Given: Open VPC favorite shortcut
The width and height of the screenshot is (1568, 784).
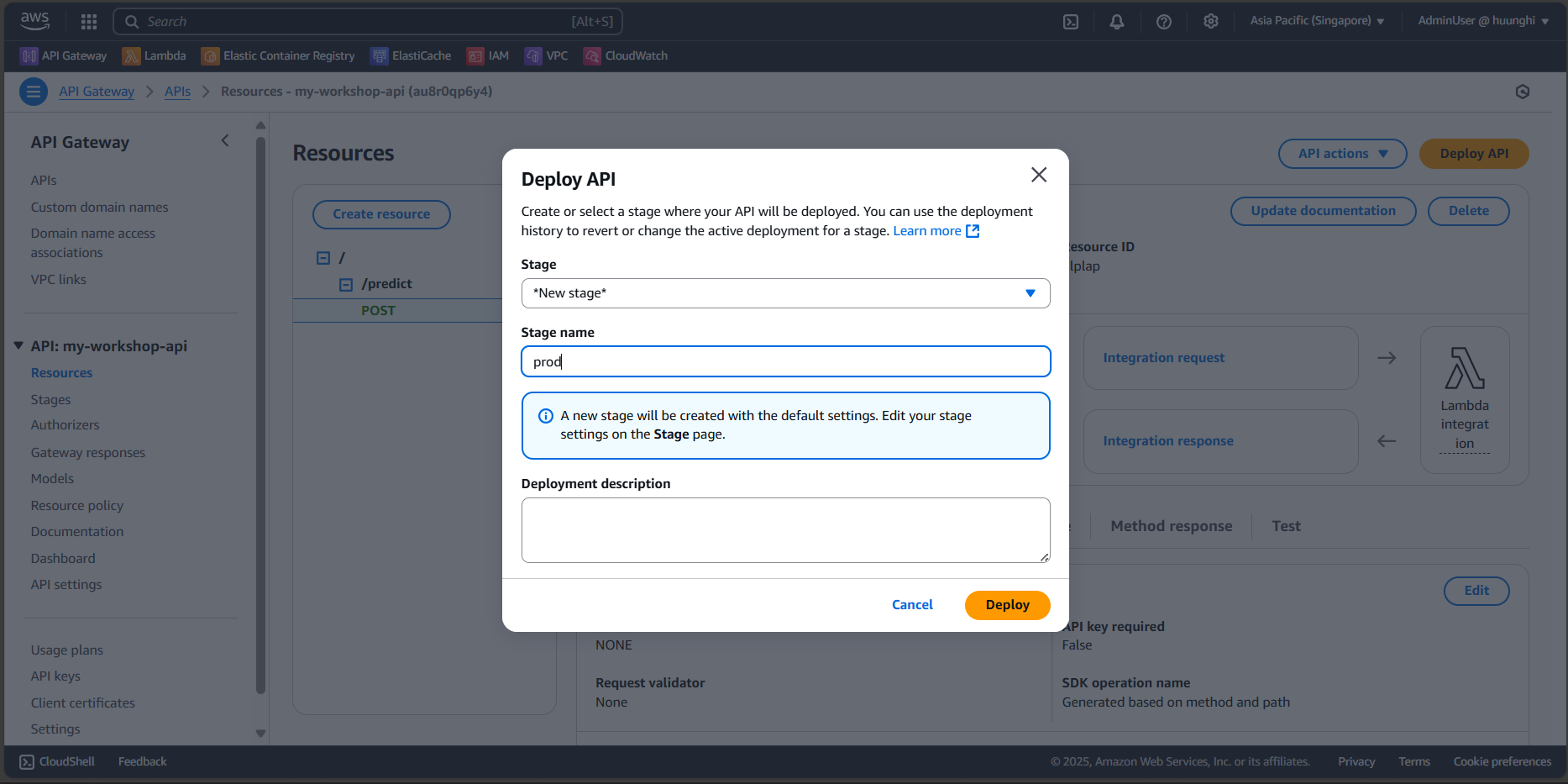Looking at the screenshot, I should tap(547, 55).
